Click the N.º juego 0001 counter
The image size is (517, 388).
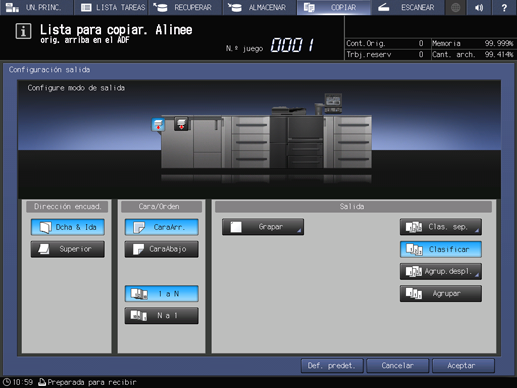click(292, 45)
